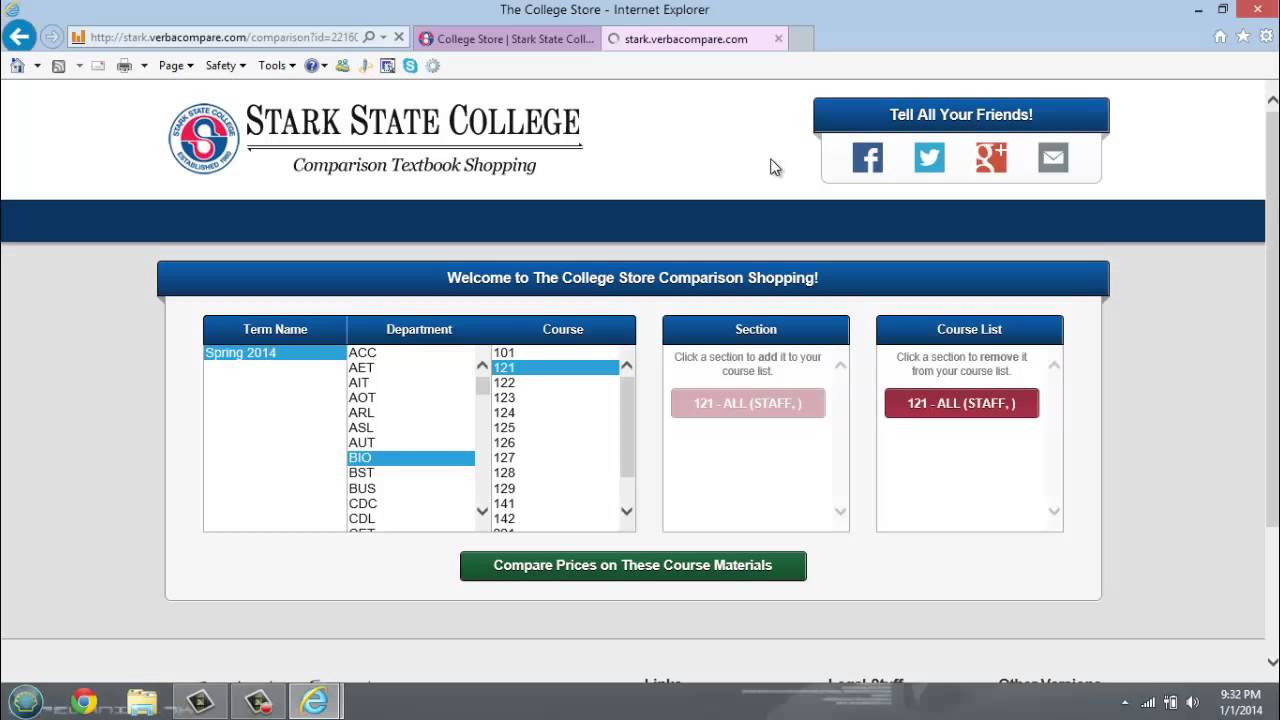Click the Windows Start button

pyautogui.click(x=26, y=702)
